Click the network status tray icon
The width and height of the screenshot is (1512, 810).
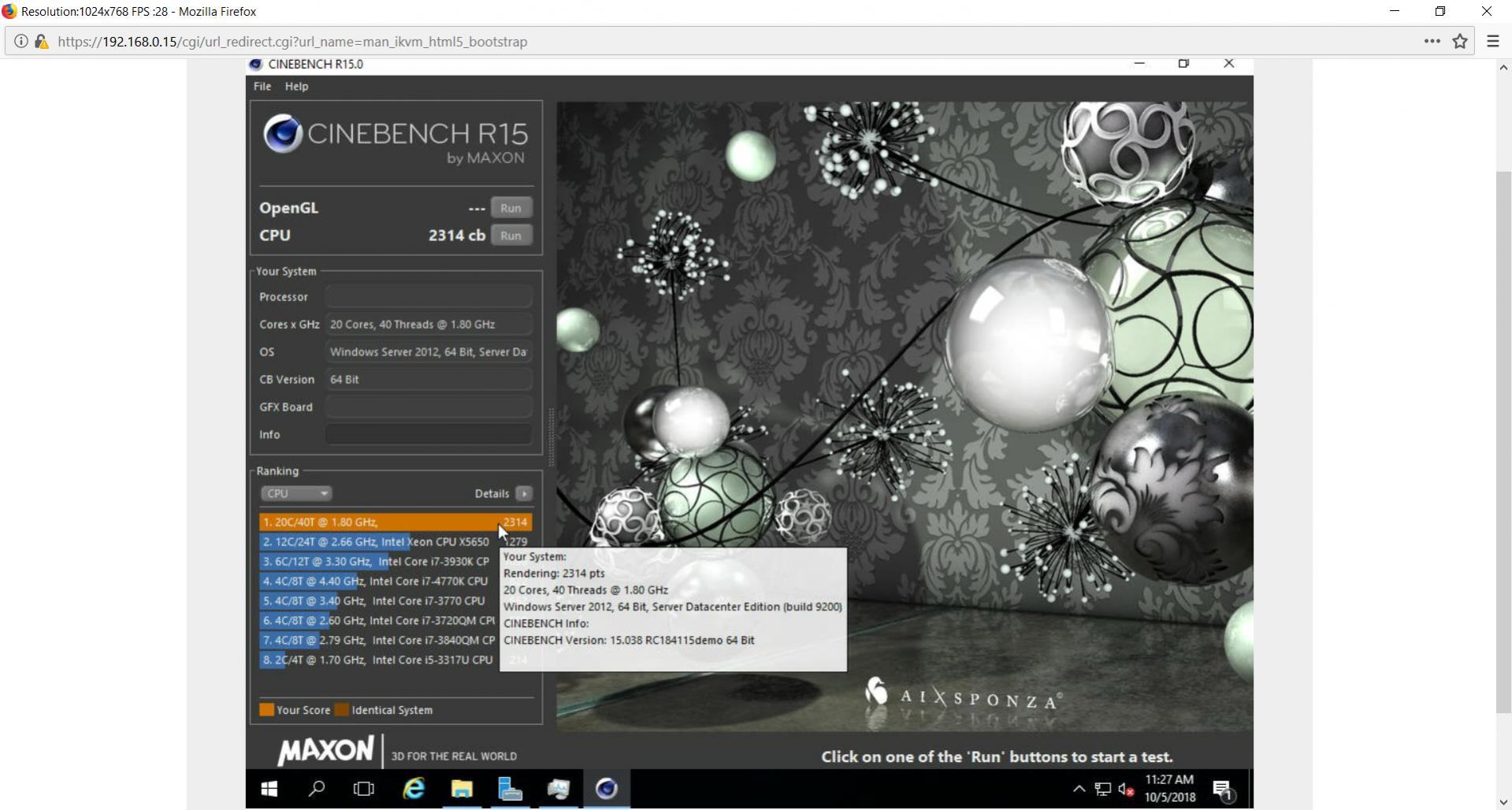(x=1103, y=789)
